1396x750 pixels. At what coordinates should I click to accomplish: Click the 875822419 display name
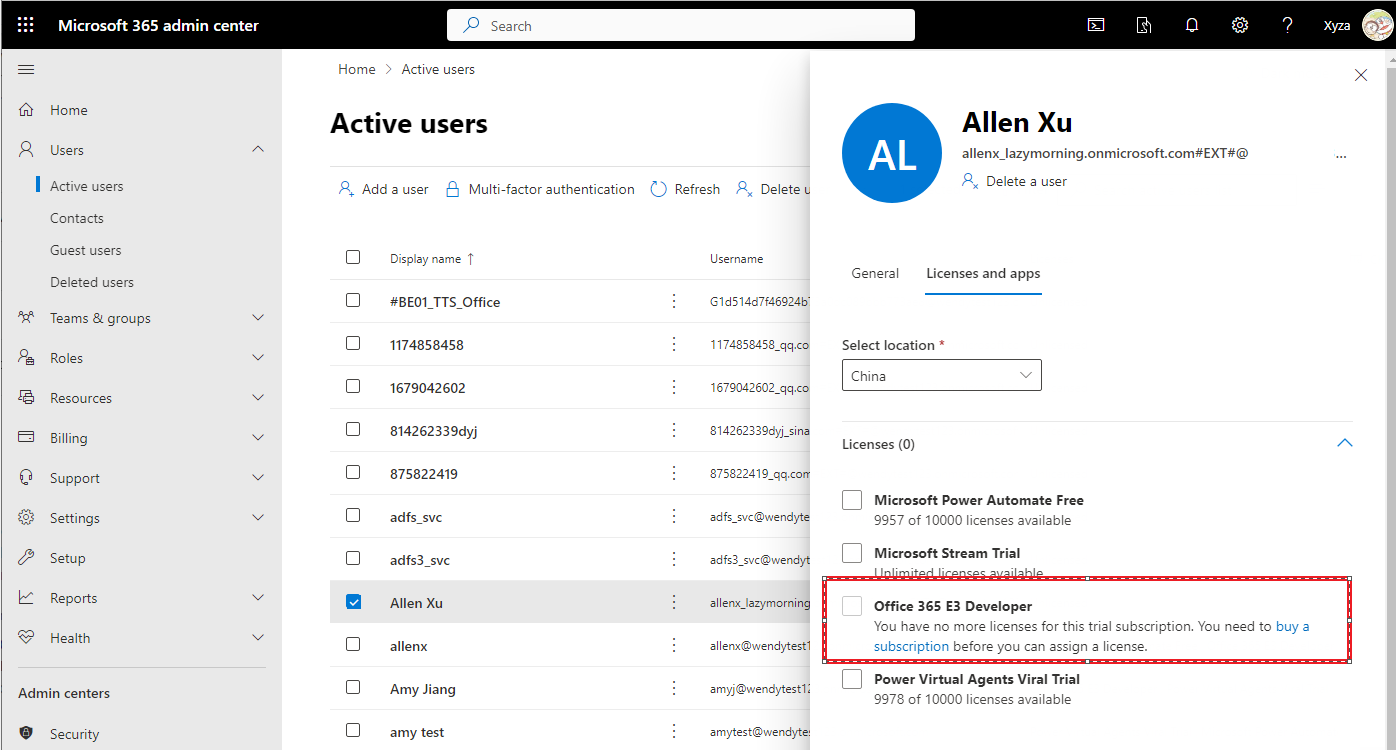(424, 473)
